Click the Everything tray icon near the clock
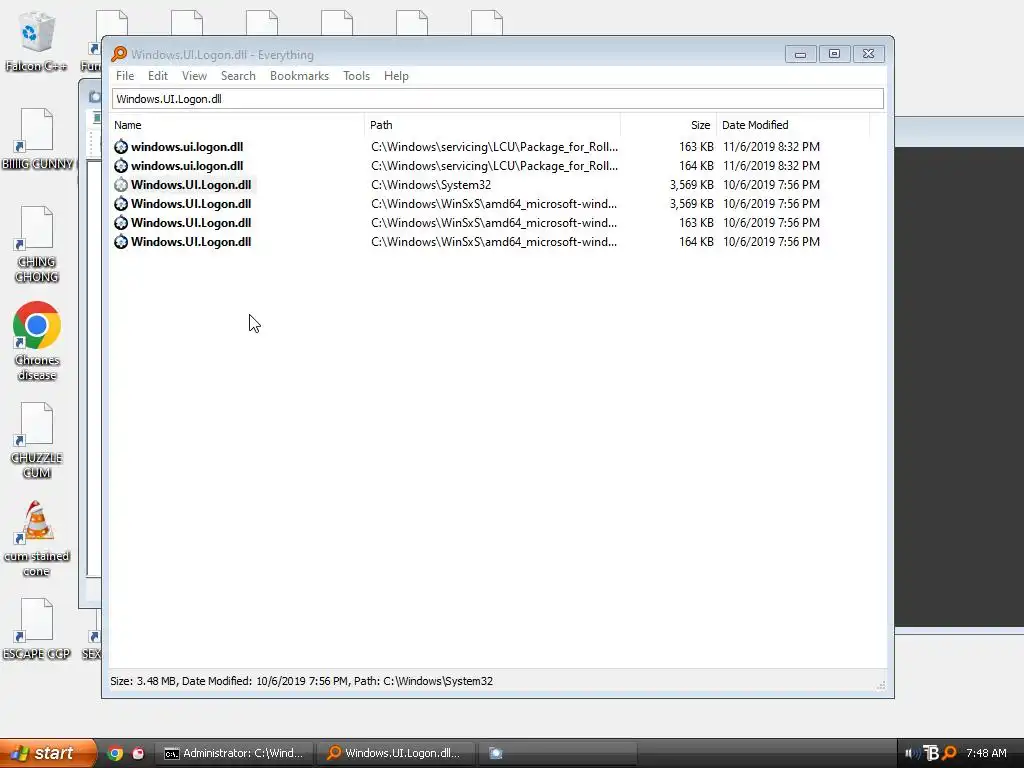 (950, 753)
